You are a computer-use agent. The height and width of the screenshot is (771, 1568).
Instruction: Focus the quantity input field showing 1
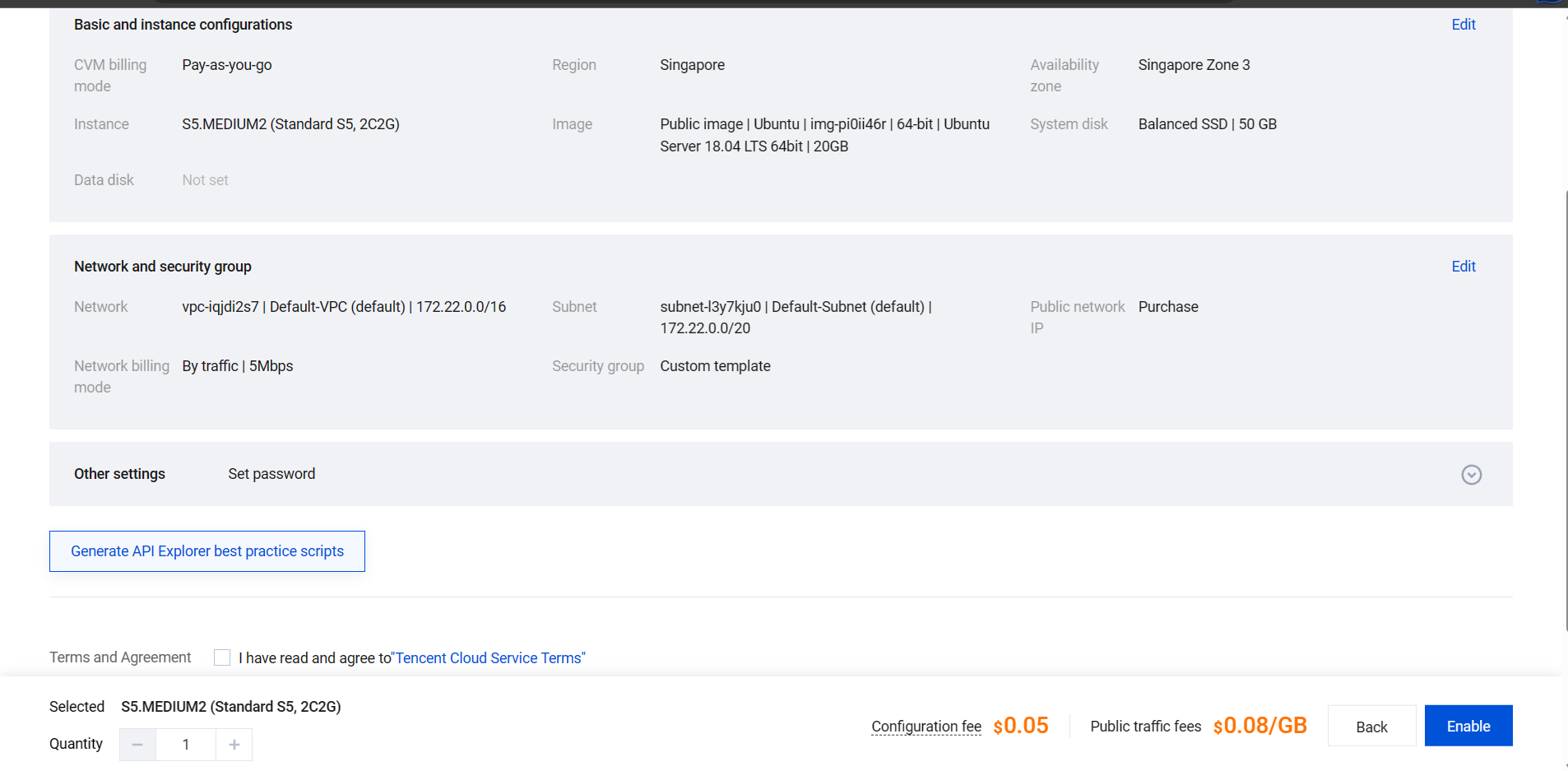tap(186, 745)
